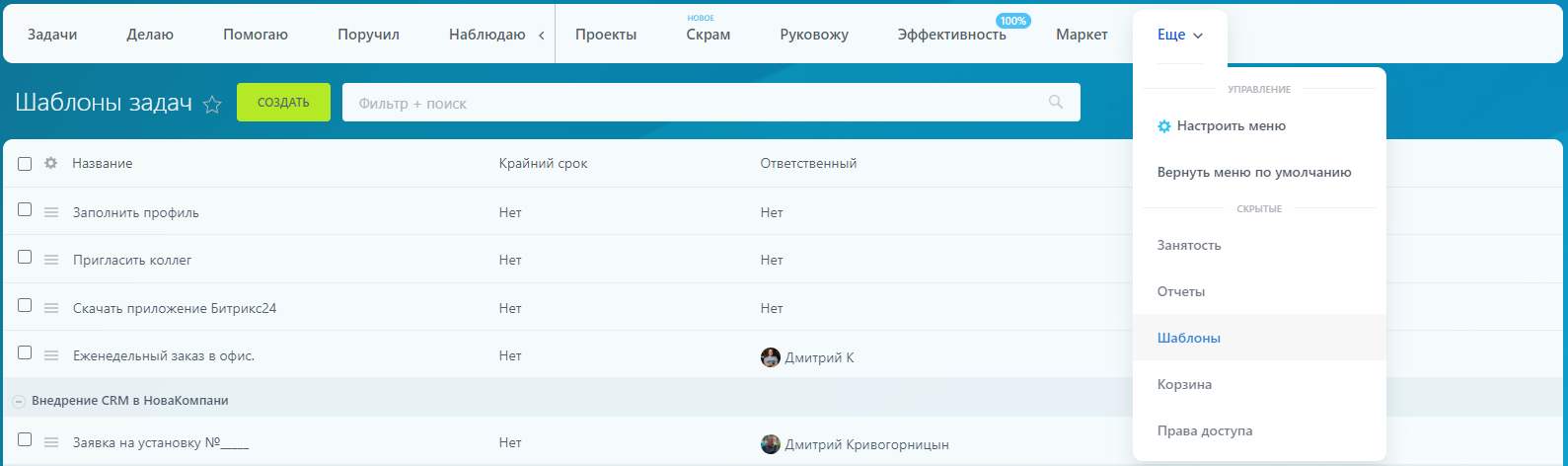Open row menu for Заявка на установку

pos(51,443)
